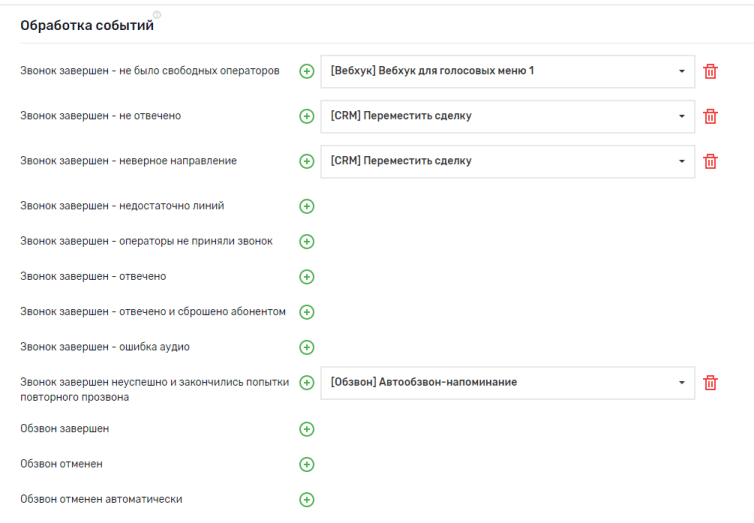Expand dropdown in 'Звонок завершен - не отвечено' row
Screen dimensions: 754x523
click(x=681, y=116)
